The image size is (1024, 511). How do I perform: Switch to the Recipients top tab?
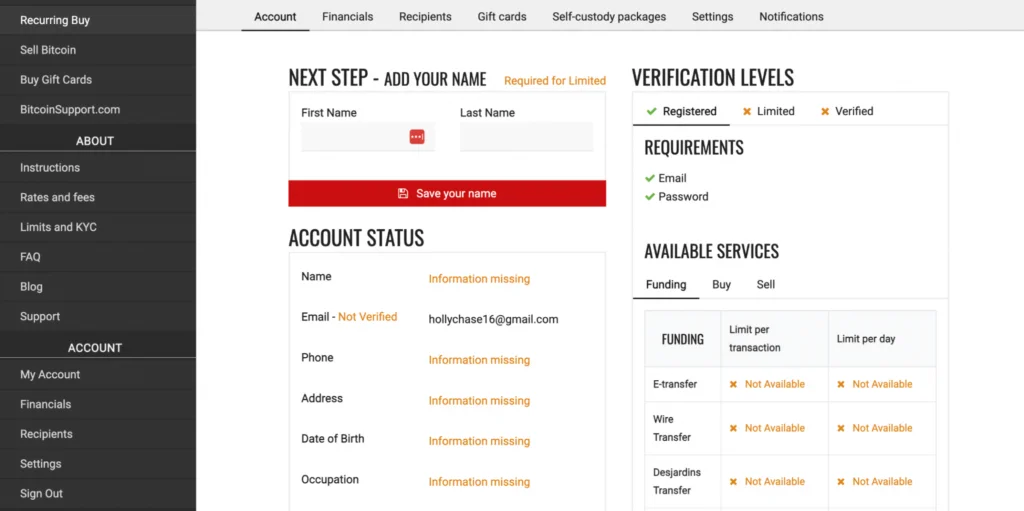[425, 17]
